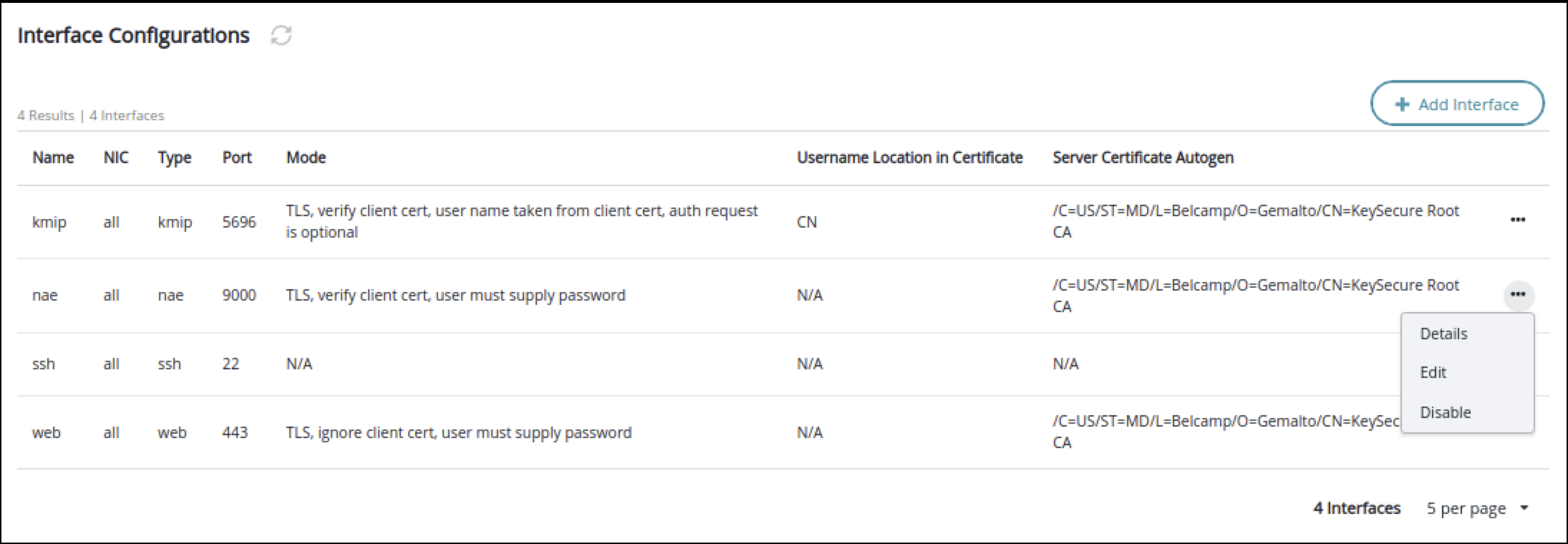Viewport: 1568px width, 544px height.
Task: Open the kmip row ellipsis menu
Action: pos(1517,220)
